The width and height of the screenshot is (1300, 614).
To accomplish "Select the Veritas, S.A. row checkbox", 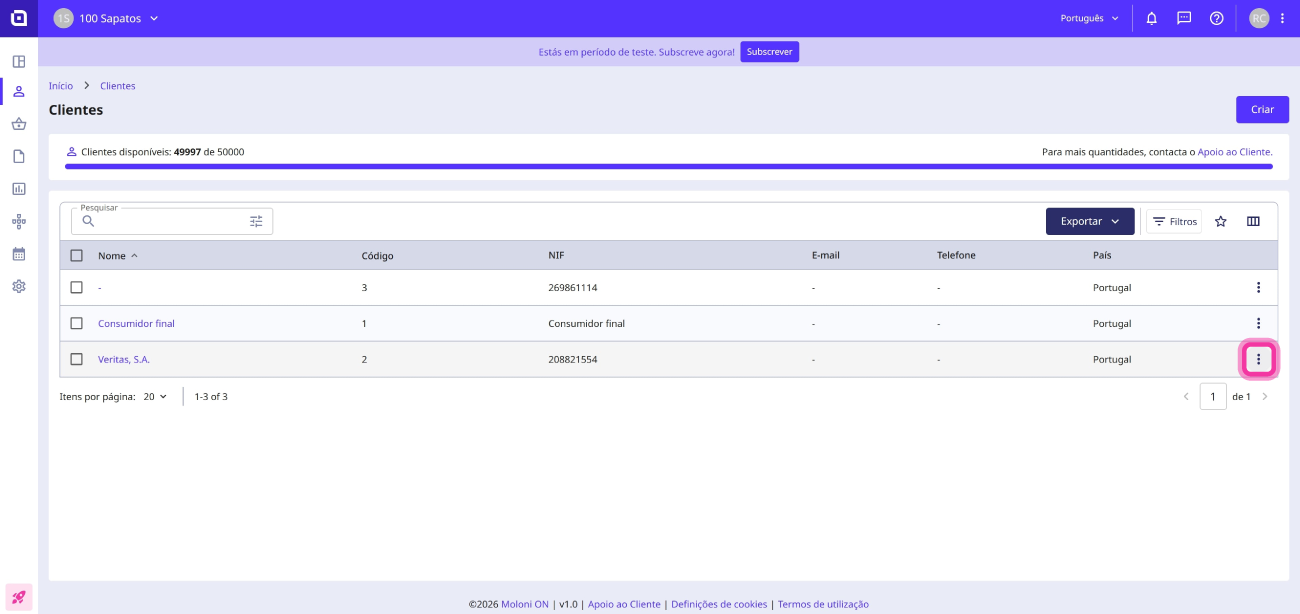I will (x=77, y=359).
